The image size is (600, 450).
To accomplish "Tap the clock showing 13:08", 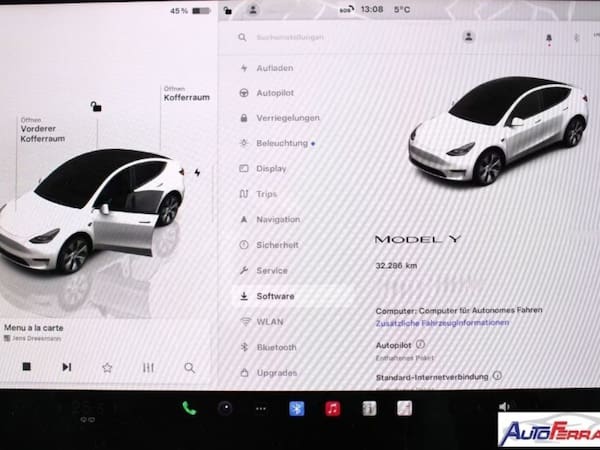I will coord(372,10).
